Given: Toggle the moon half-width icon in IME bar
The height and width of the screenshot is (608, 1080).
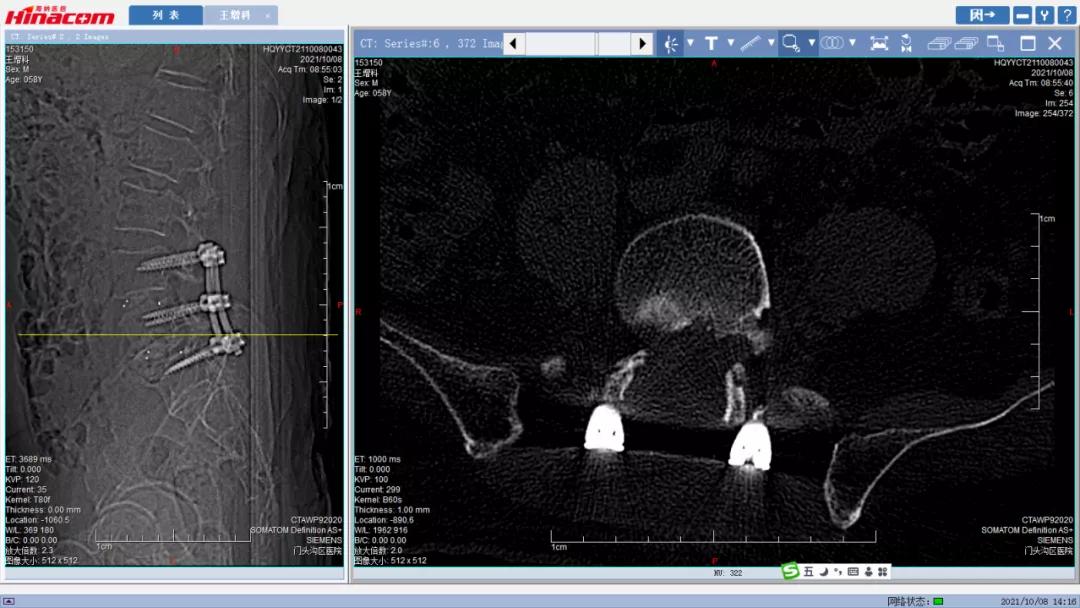Looking at the screenshot, I should click(x=823, y=572).
